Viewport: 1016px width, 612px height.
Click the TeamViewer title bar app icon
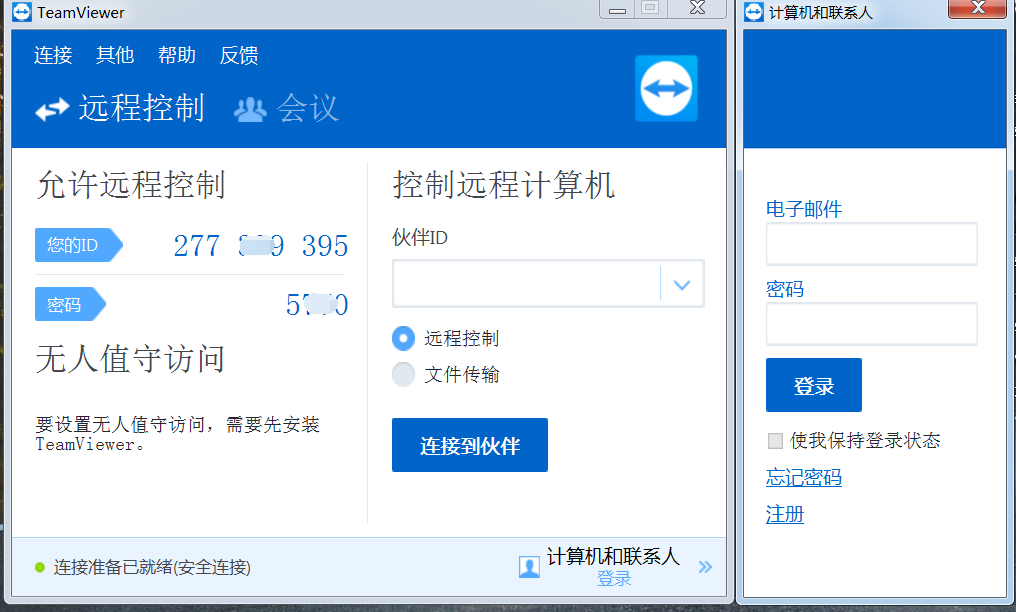tap(21, 12)
